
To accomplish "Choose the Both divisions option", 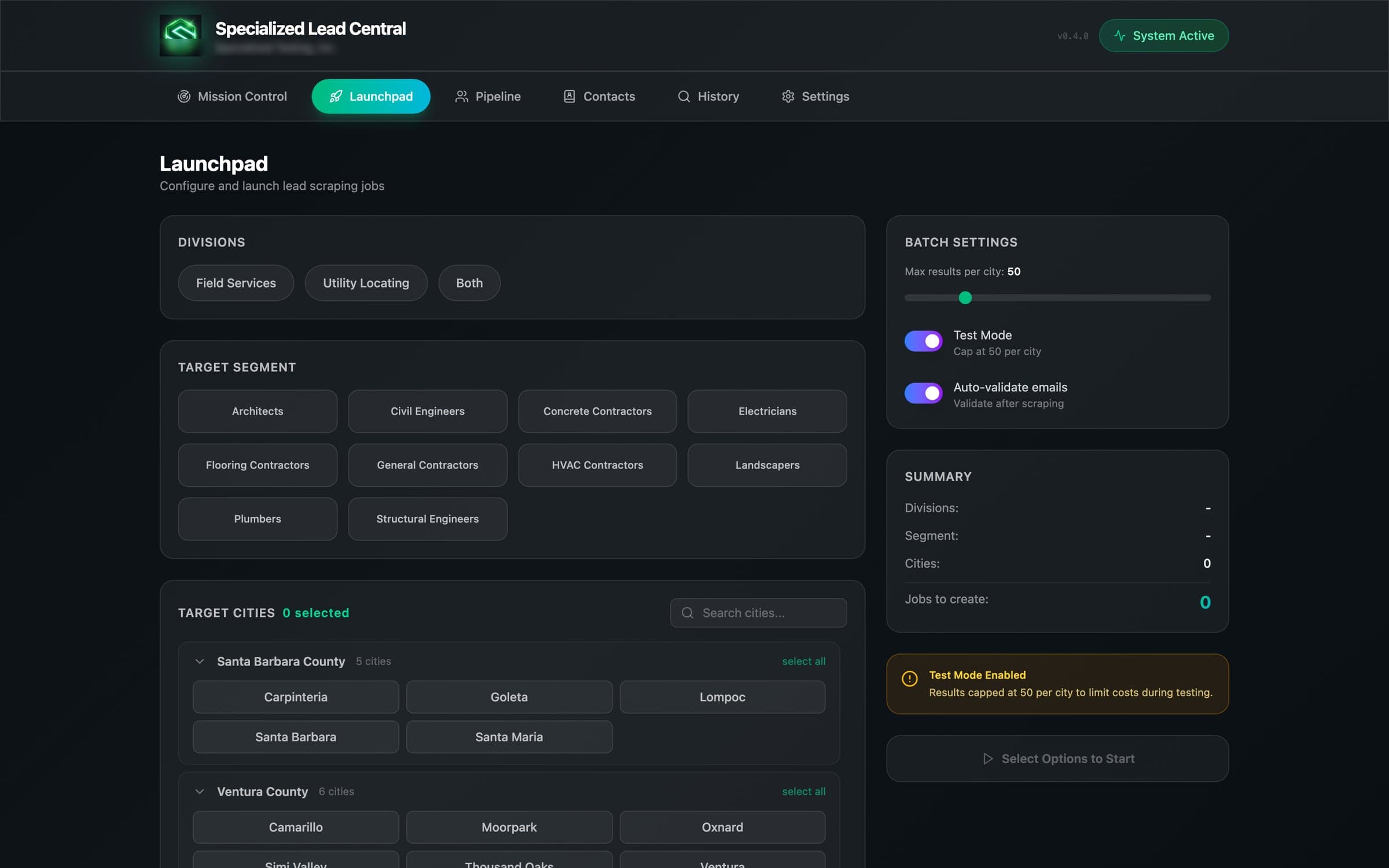I will click(x=469, y=283).
